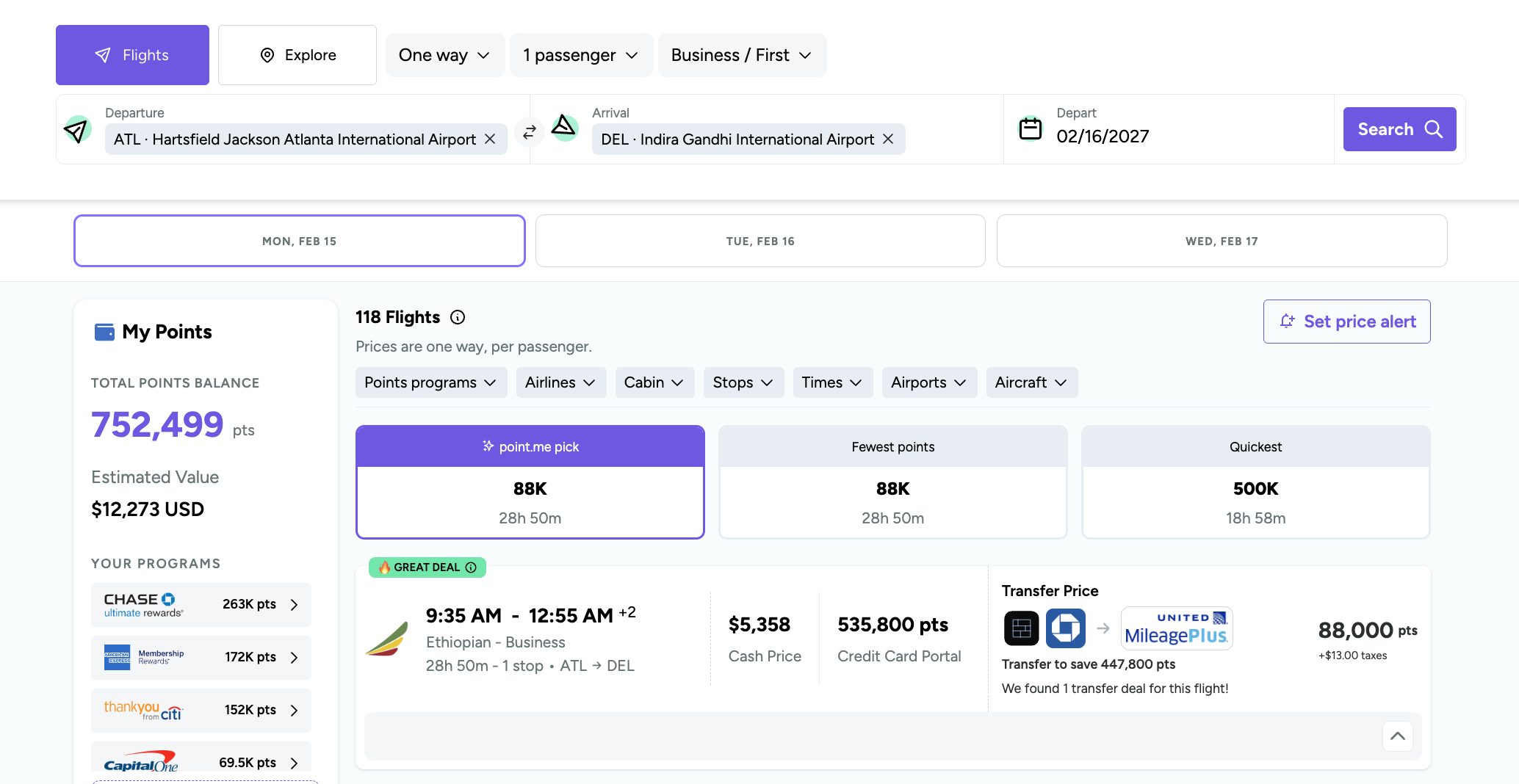Viewport: 1519px width, 784px height.
Task: Click the United MileagePlus logo
Action: point(1177,628)
